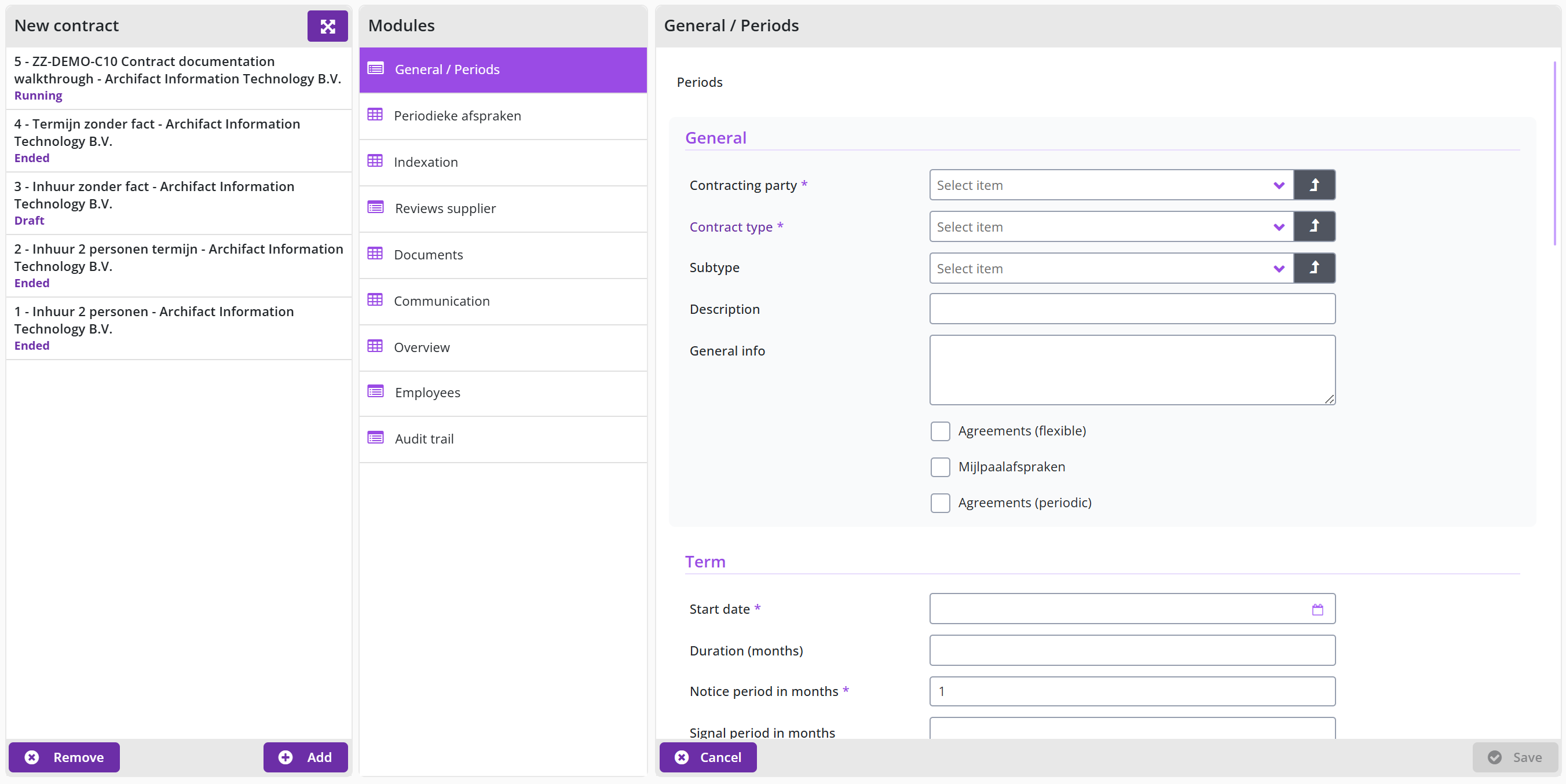Click the Documents module grid icon
Screen dimensions: 1566x784
pyautogui.click(x=375, y=254)
